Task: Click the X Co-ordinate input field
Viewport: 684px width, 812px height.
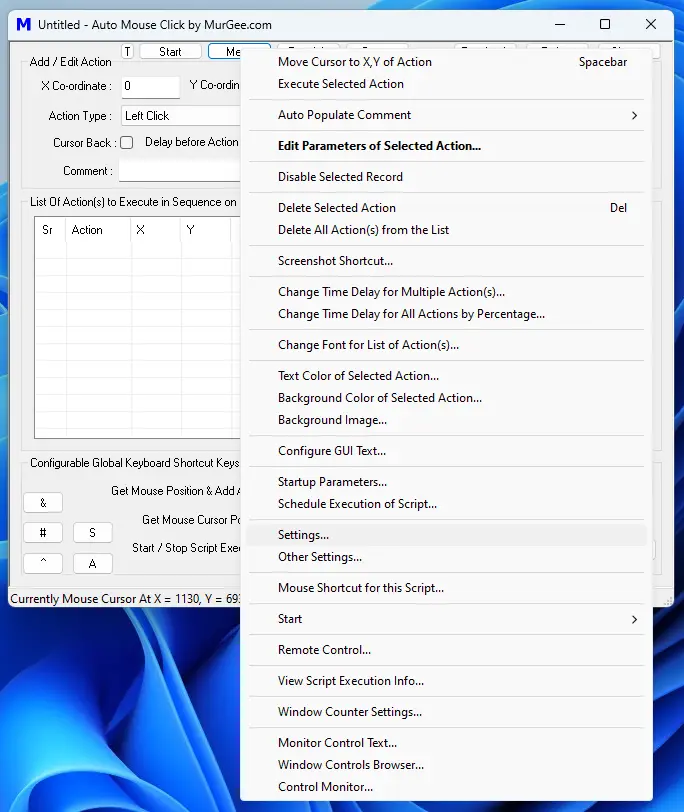Action: 151,86
